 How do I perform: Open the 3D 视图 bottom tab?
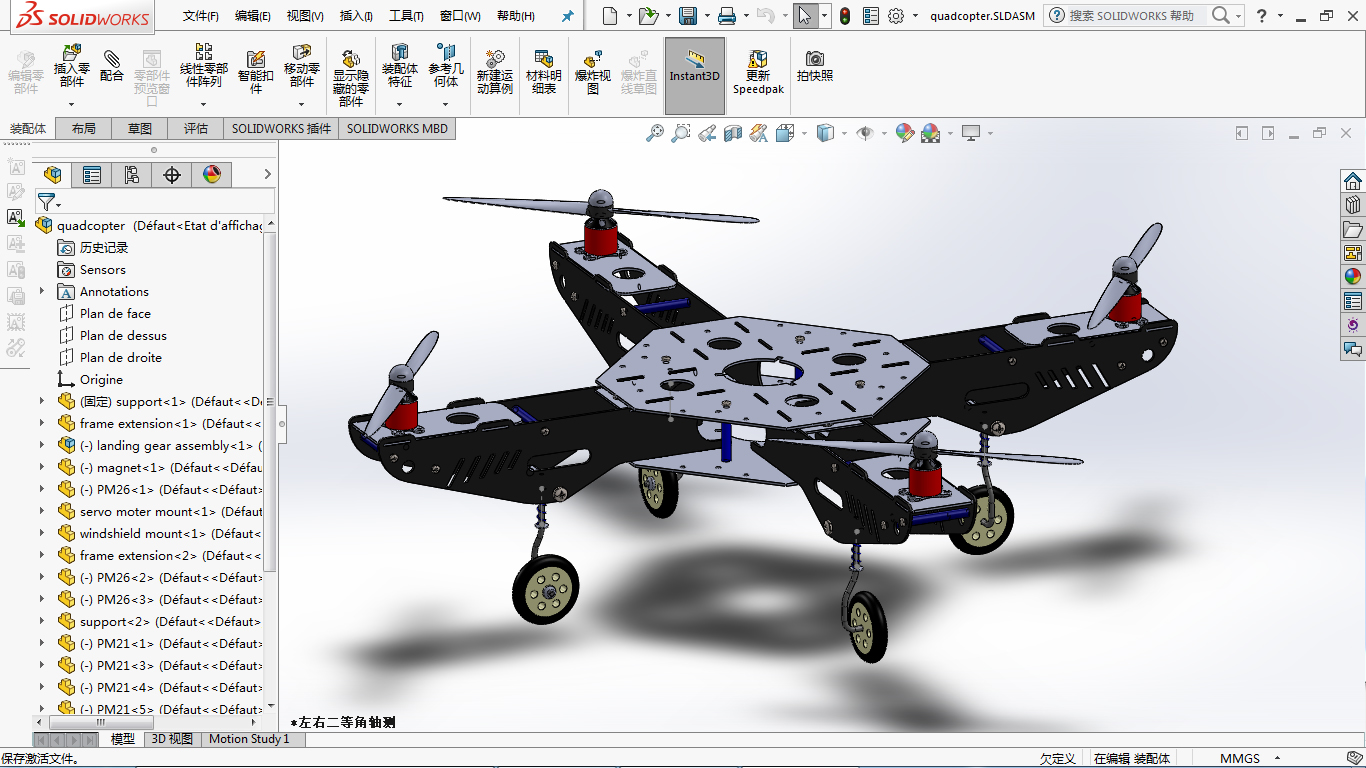[x=172, y=739]
